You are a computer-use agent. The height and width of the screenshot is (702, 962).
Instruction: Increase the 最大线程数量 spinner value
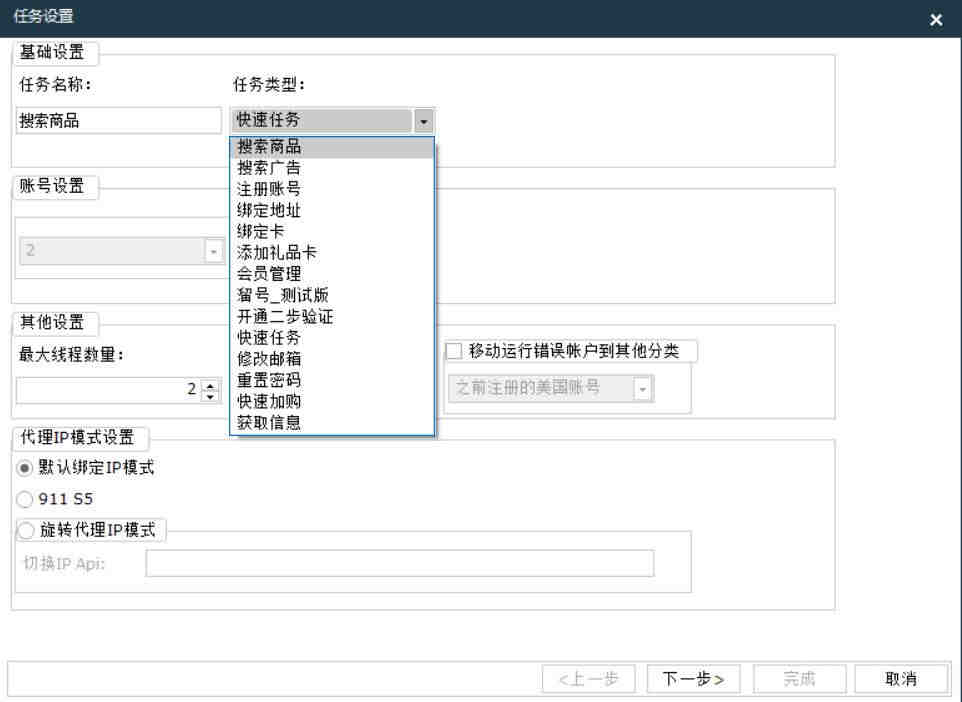[210, 386]
